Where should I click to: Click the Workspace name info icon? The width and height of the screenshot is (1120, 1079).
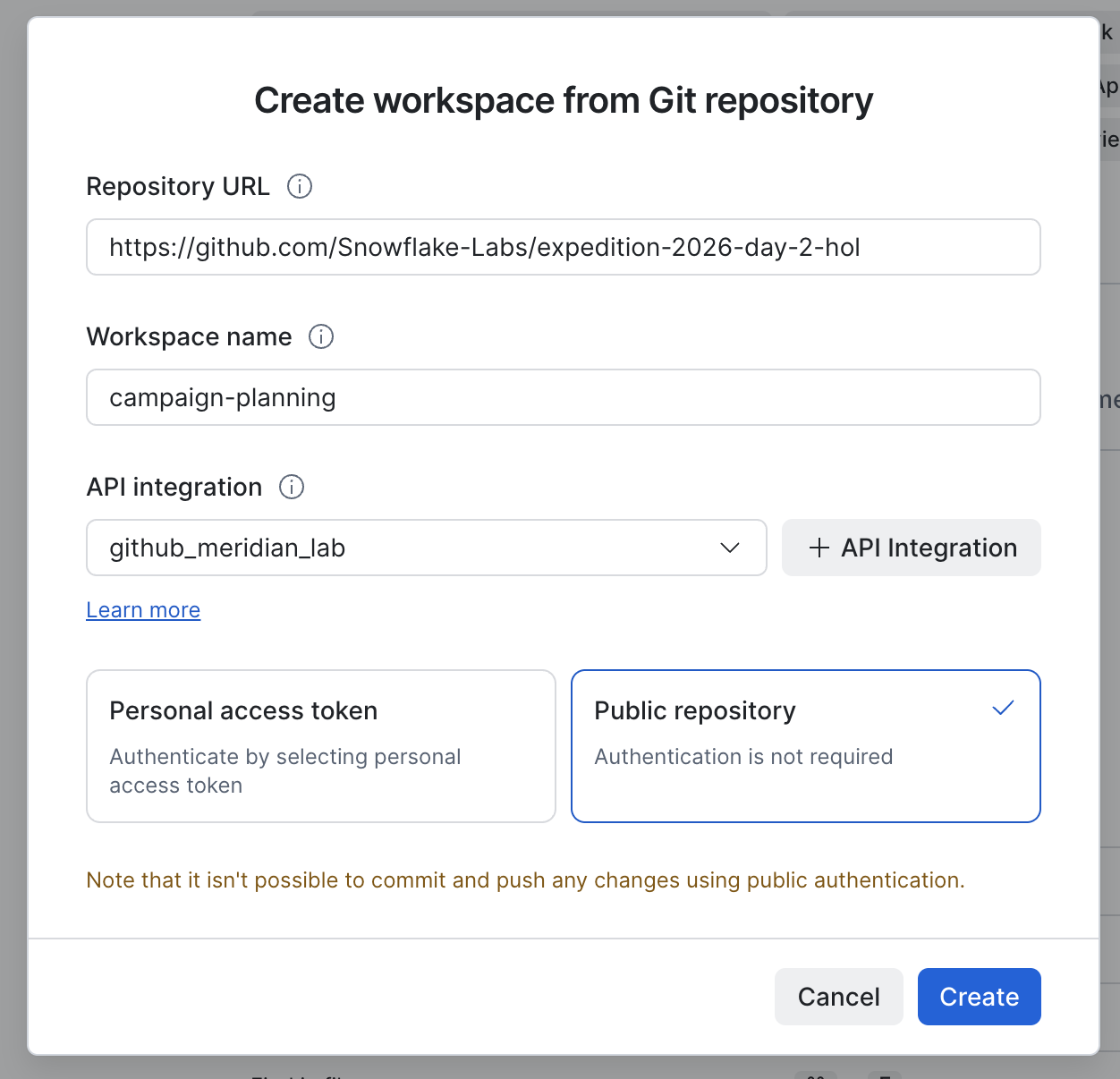click(321, 336)
